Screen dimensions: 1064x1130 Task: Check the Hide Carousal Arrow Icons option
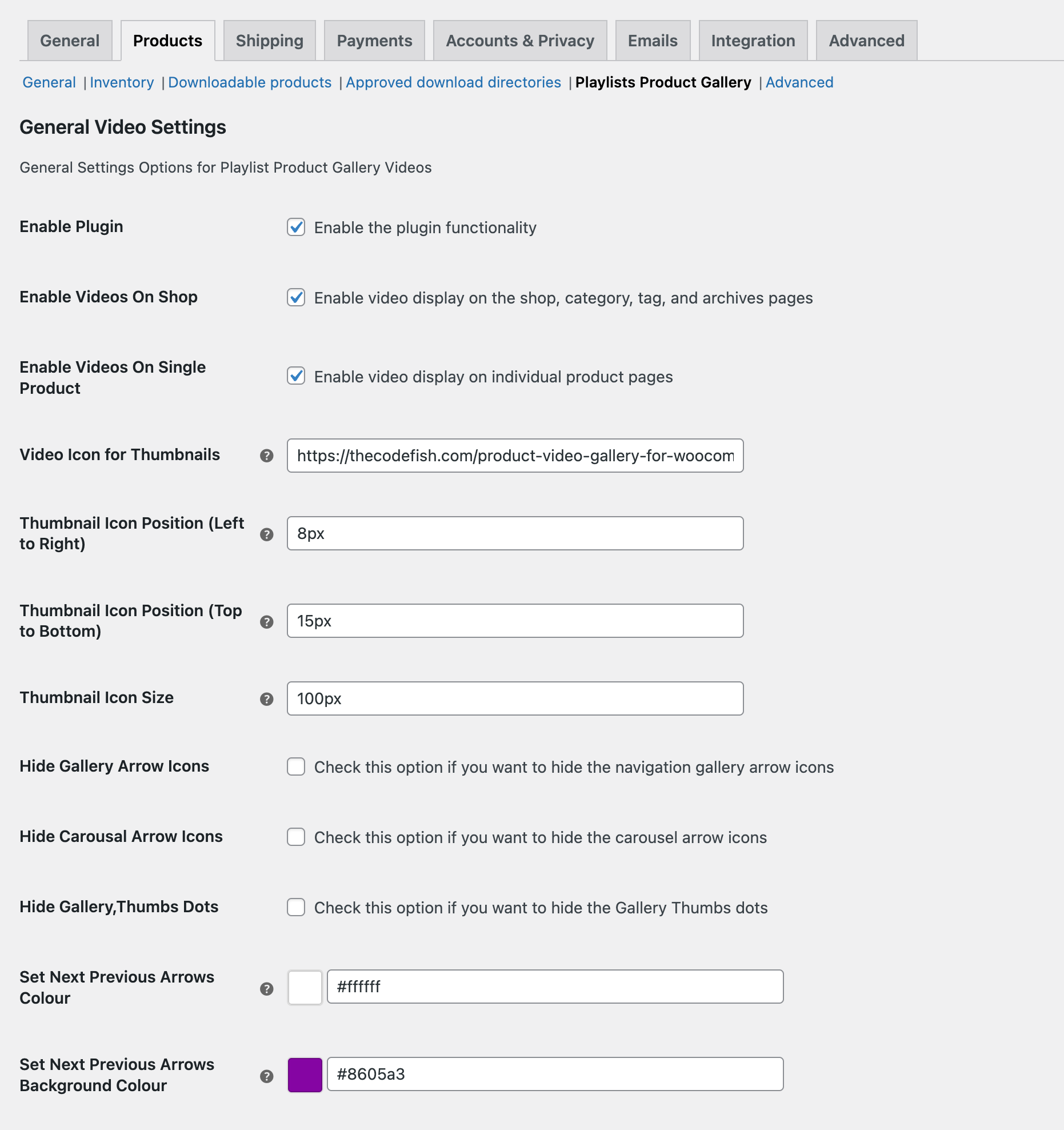(x=296, y=837)
